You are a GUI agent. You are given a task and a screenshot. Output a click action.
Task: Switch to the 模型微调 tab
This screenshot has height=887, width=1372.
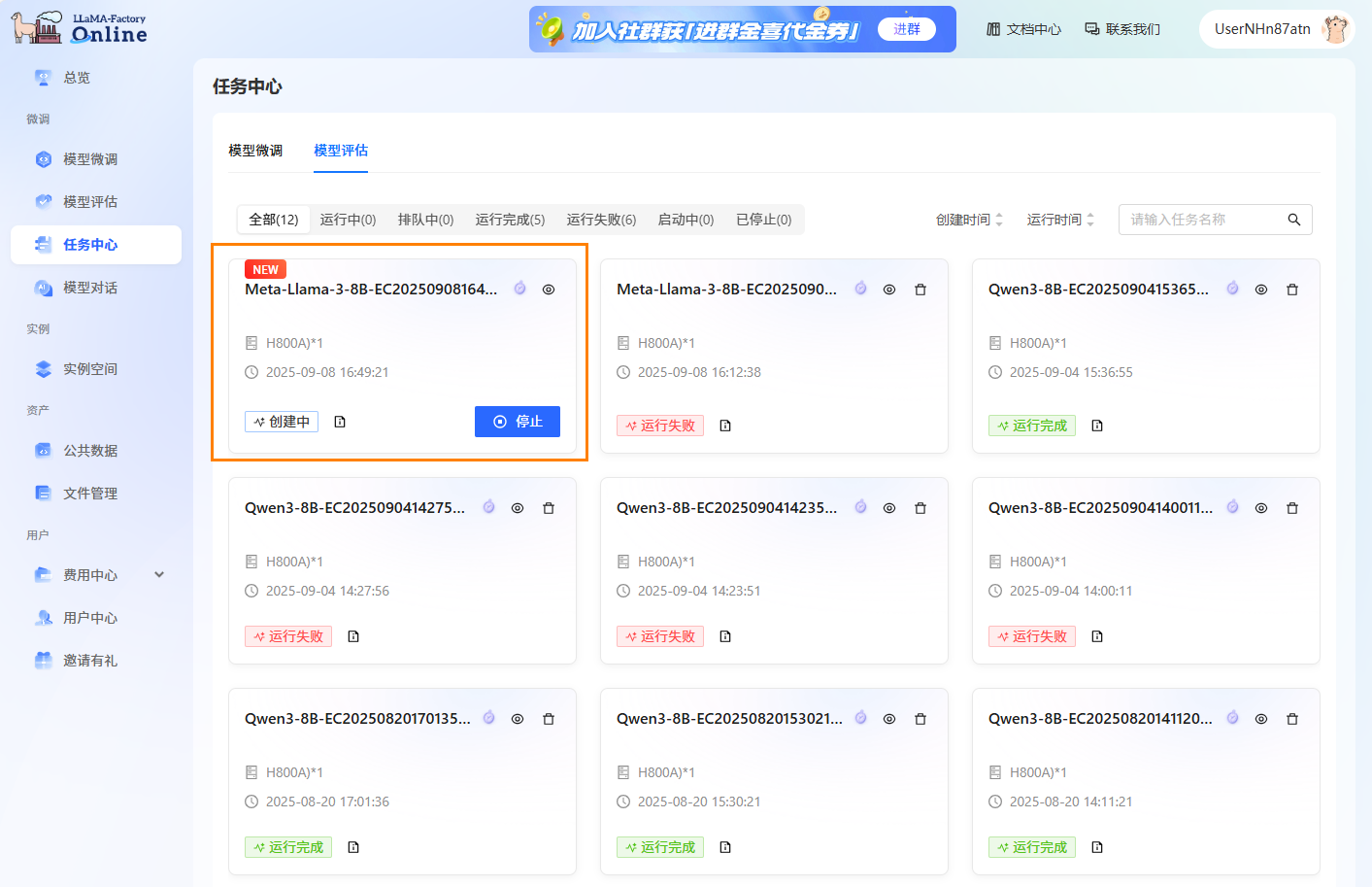tap(255, 151)
